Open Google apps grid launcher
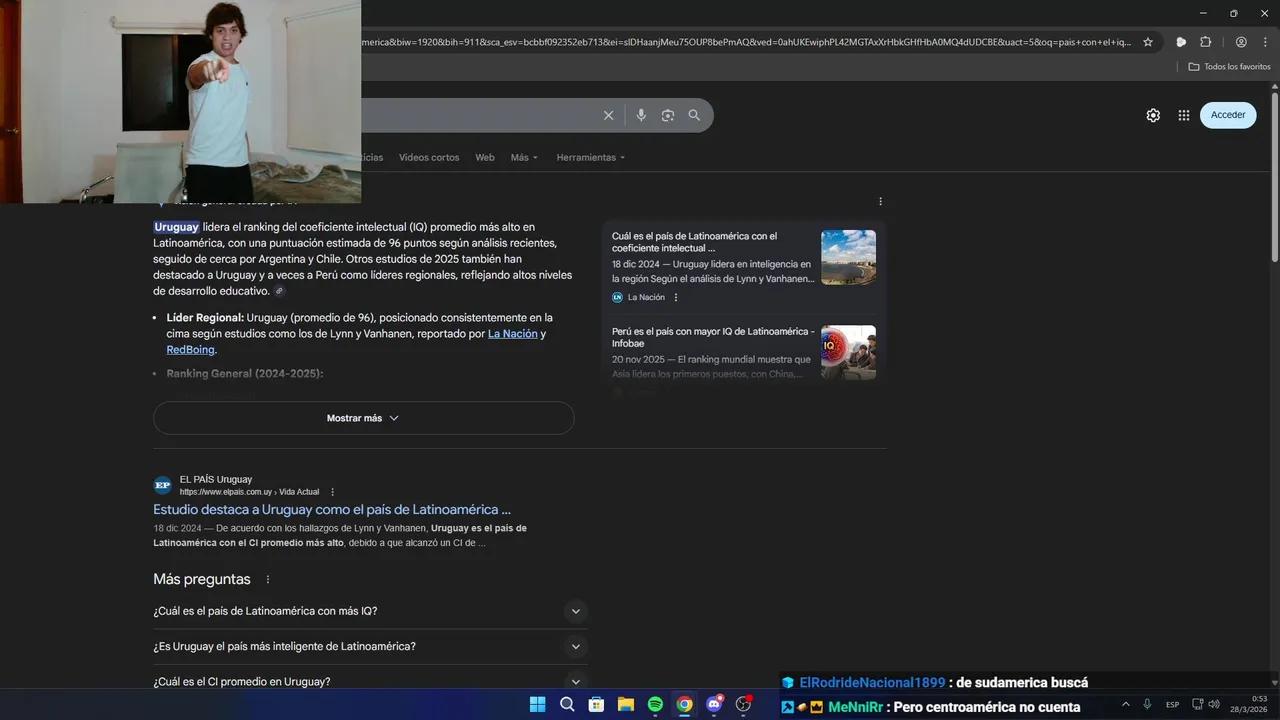The image size is (1280, 720). [x=1183, y=115]
